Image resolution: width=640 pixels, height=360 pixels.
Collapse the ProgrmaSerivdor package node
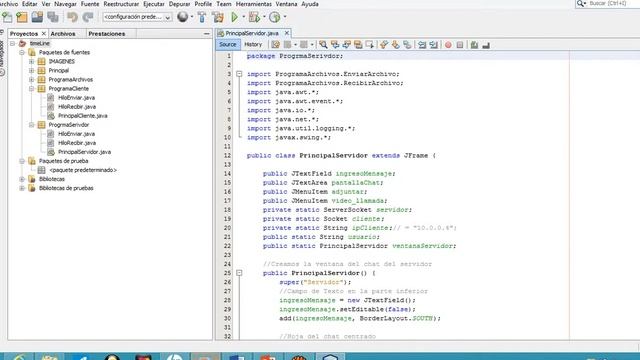tap(32, 125)
